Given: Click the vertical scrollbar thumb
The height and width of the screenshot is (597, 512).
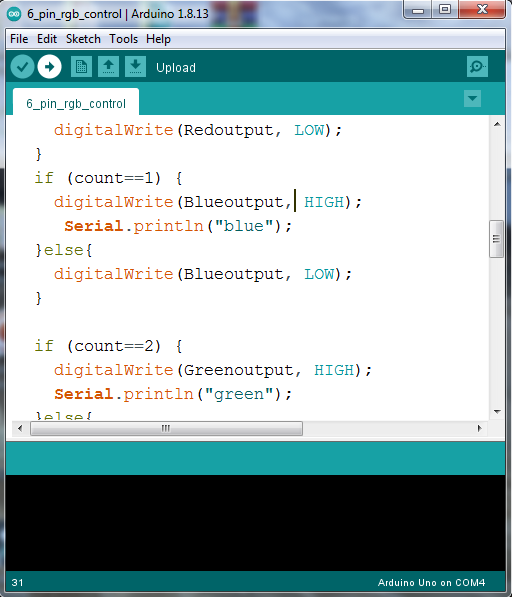Looking at the screenshot, I should [x=496, y=239].
